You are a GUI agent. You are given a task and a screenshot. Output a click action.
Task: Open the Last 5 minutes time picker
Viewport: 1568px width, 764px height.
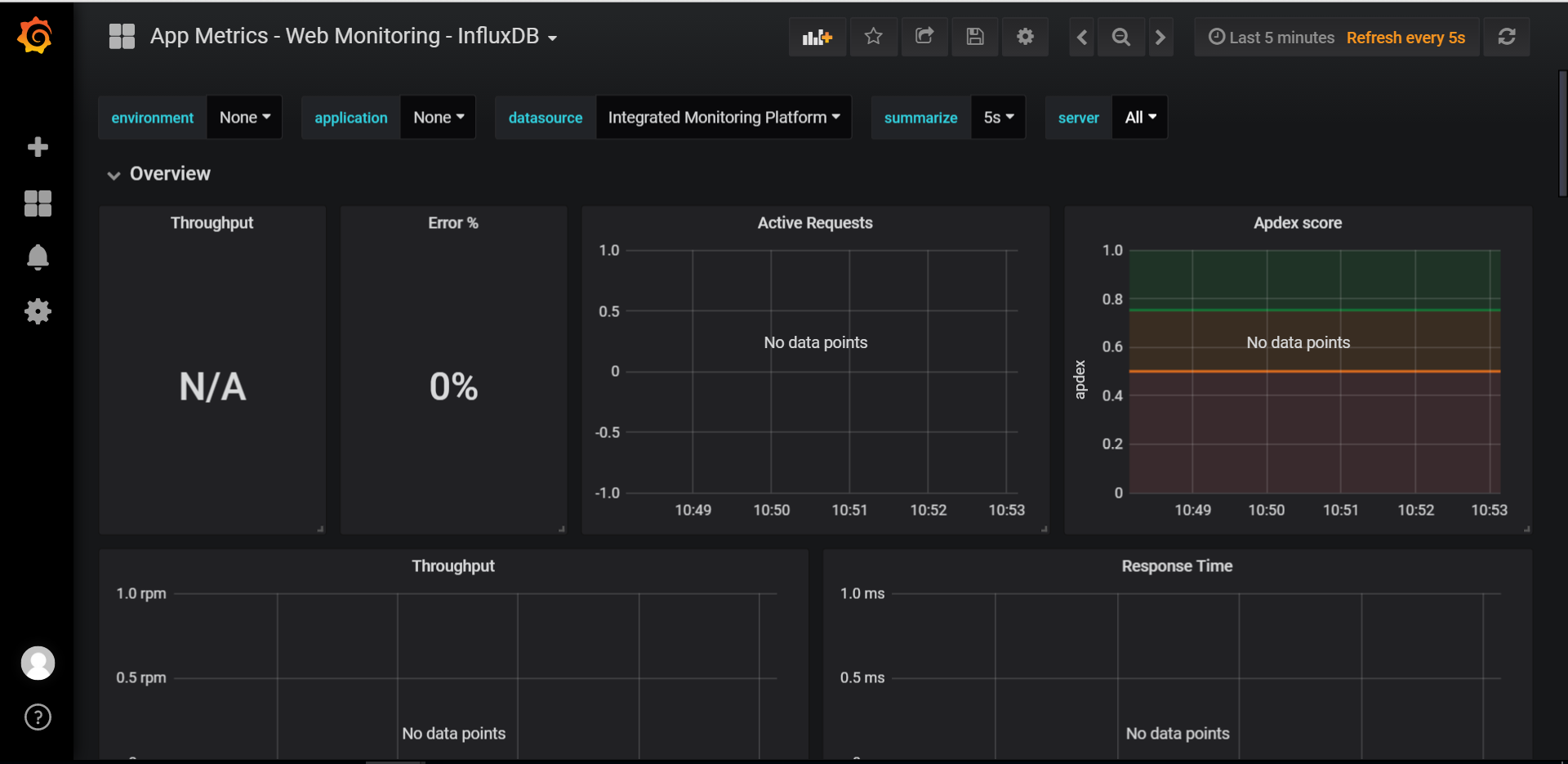pyautogui.click(x=1272, y=38)
